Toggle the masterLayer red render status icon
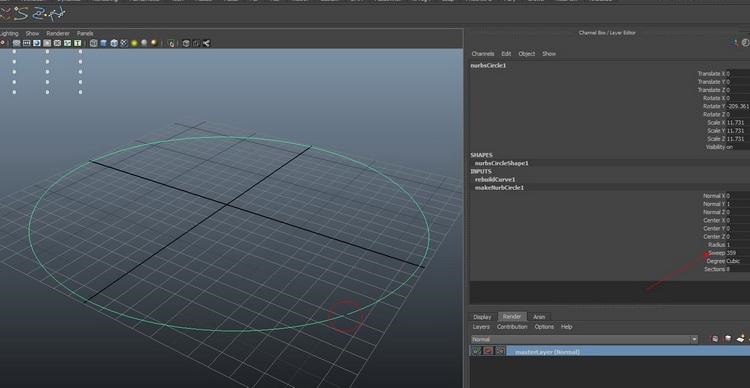The image size is (750, 388). click(488, 351)
